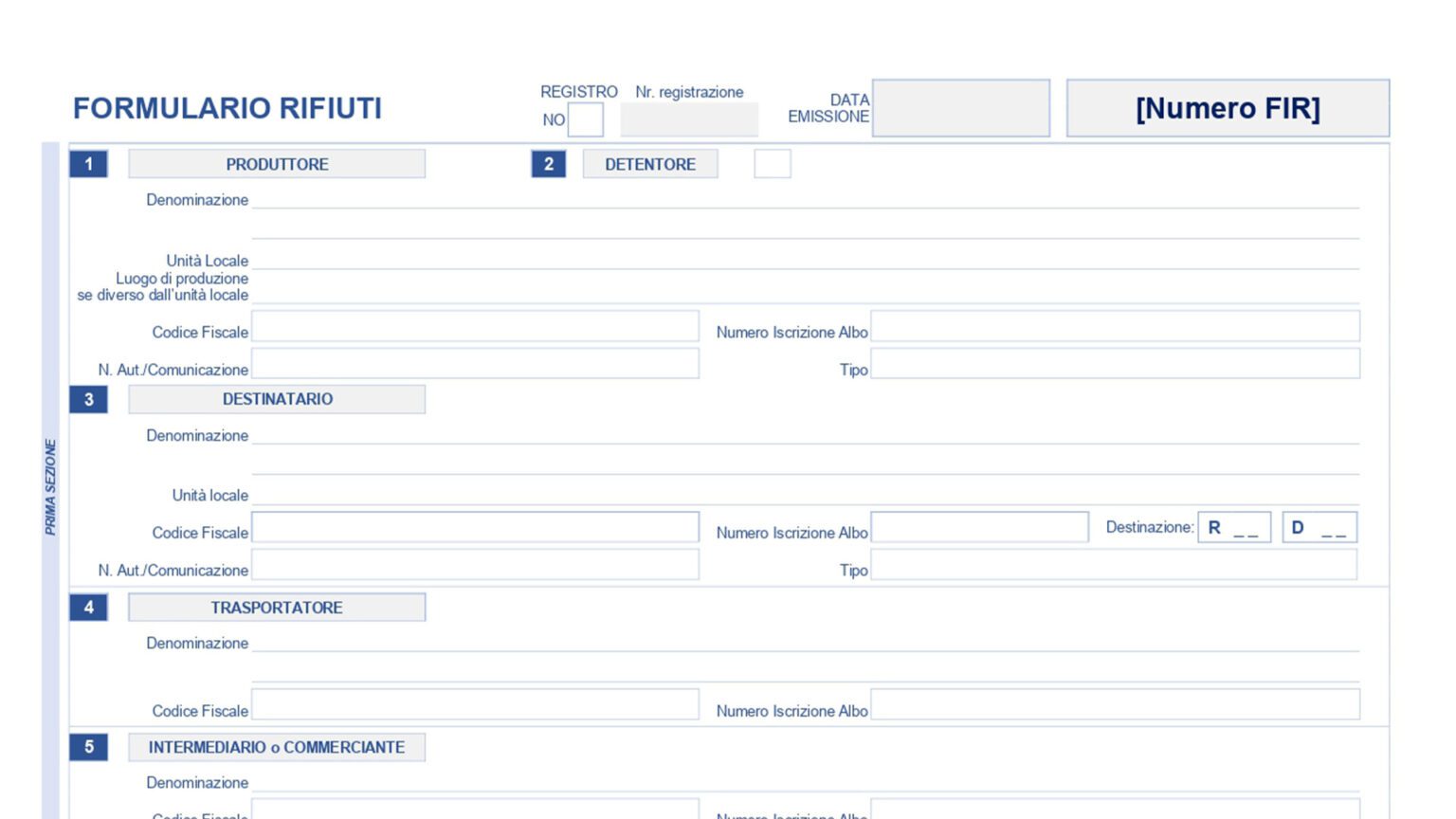Screen dimensions: 1456x819
Task: Click the section 4 number badge
Action: [88, 608]
